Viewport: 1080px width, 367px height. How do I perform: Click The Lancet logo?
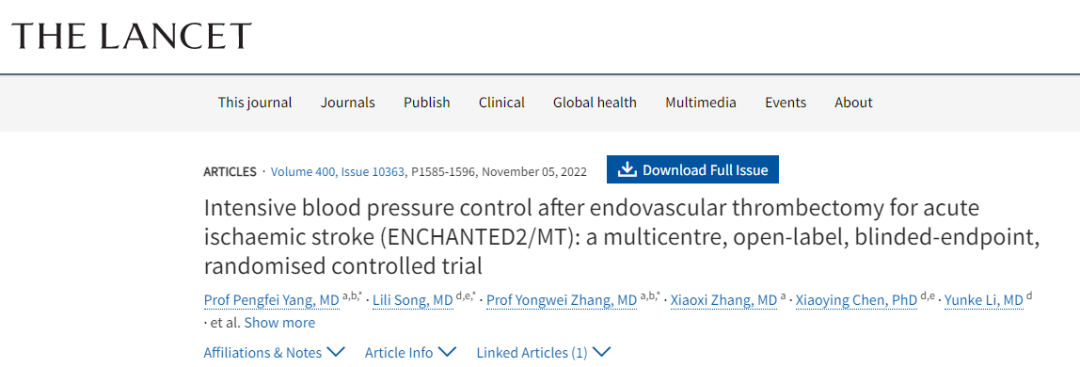[x=132, y=36]
